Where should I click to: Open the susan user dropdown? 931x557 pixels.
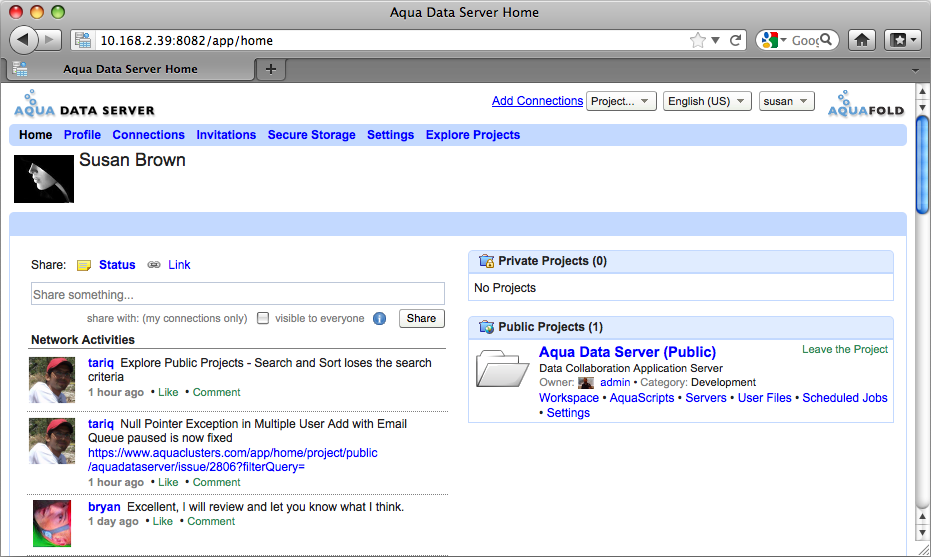click(786, 101)
